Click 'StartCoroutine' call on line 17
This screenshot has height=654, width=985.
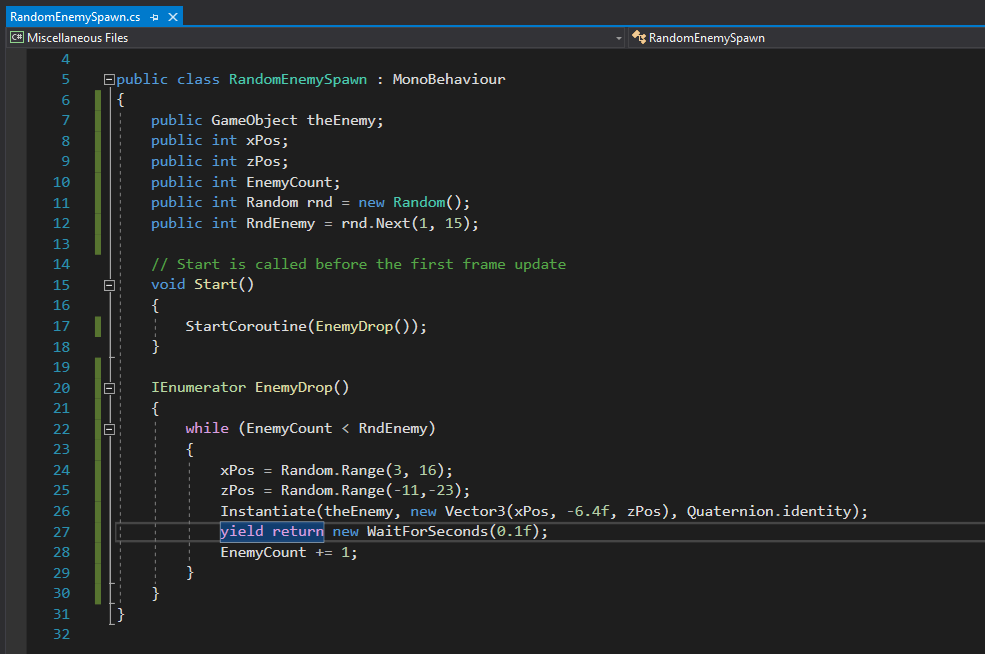(246, 326)
